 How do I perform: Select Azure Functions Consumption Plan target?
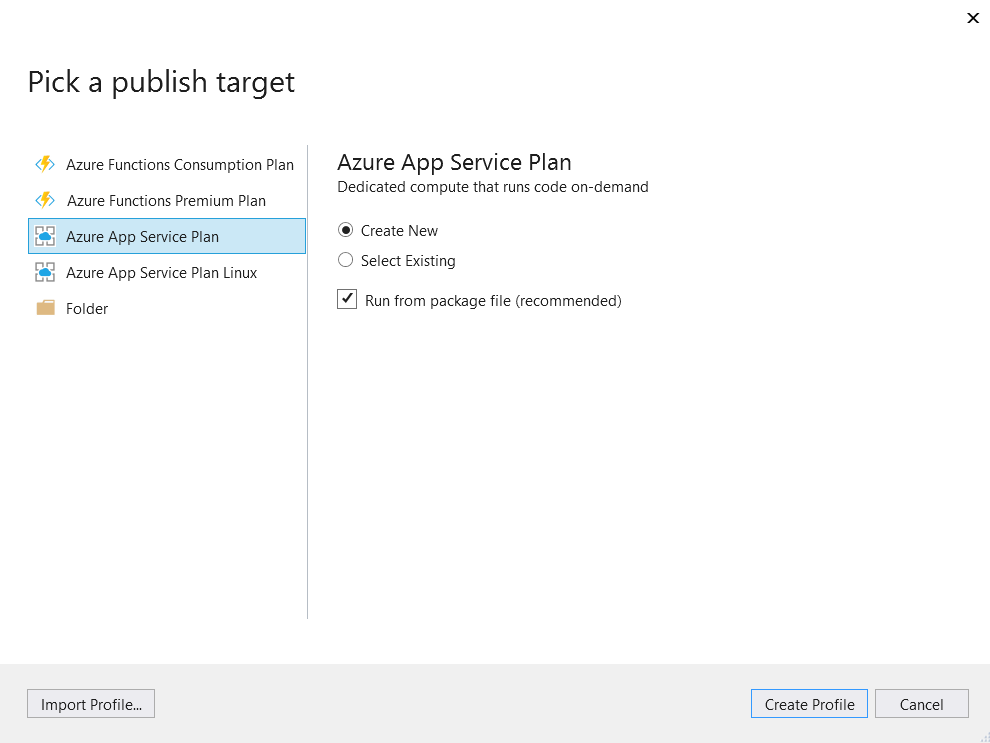coord(167,164)
